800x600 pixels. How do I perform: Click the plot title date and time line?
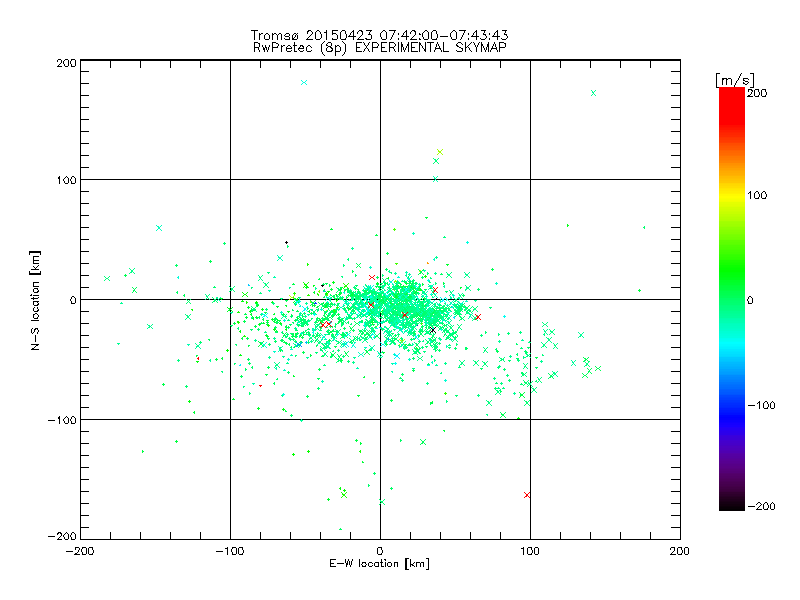pyautogui.click(x=379, y=35)
